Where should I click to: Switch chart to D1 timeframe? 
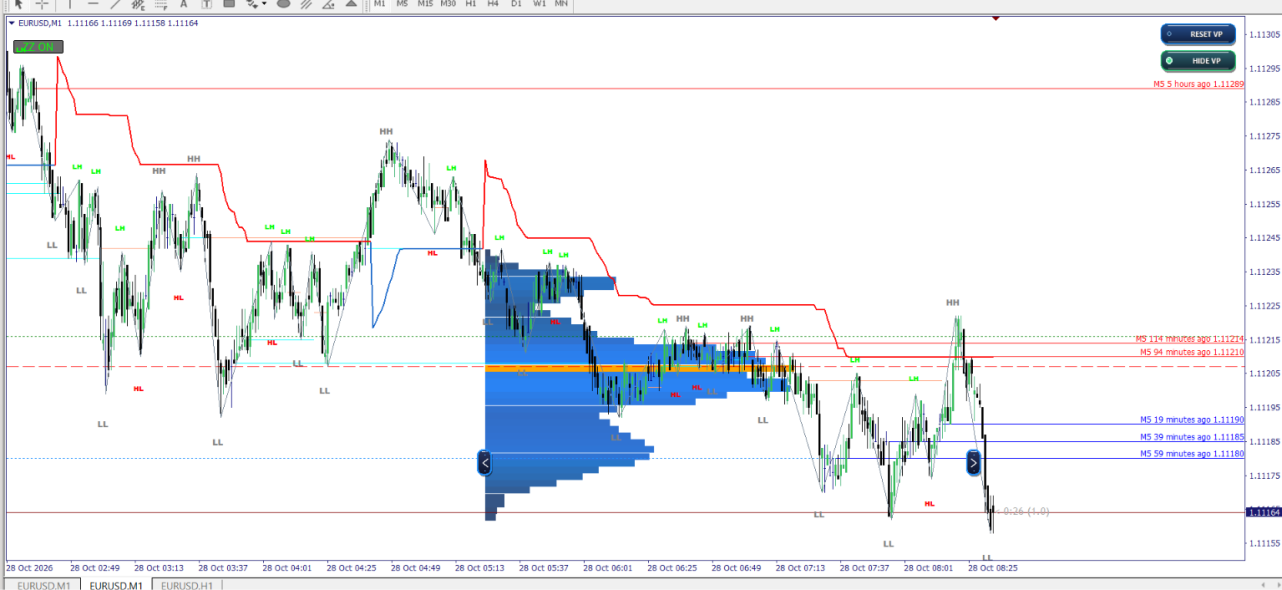516,4
